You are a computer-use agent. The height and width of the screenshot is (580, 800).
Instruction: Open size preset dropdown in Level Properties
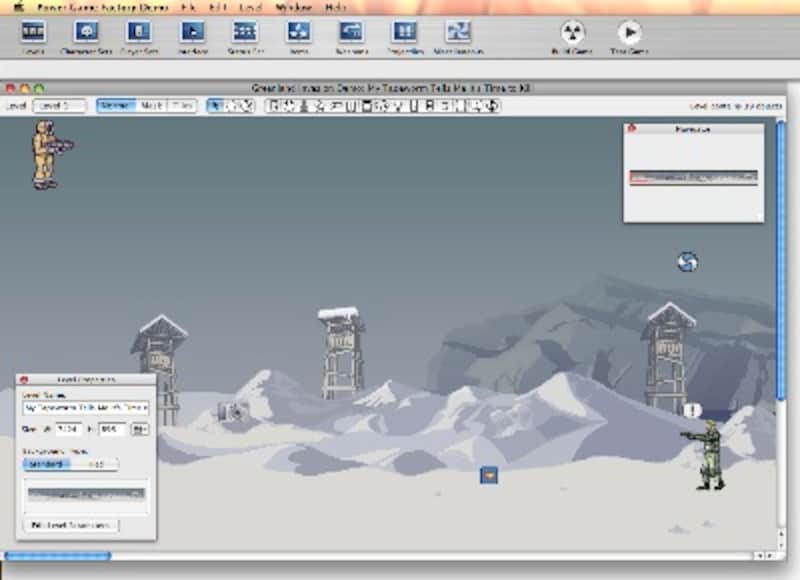point(139,429)
